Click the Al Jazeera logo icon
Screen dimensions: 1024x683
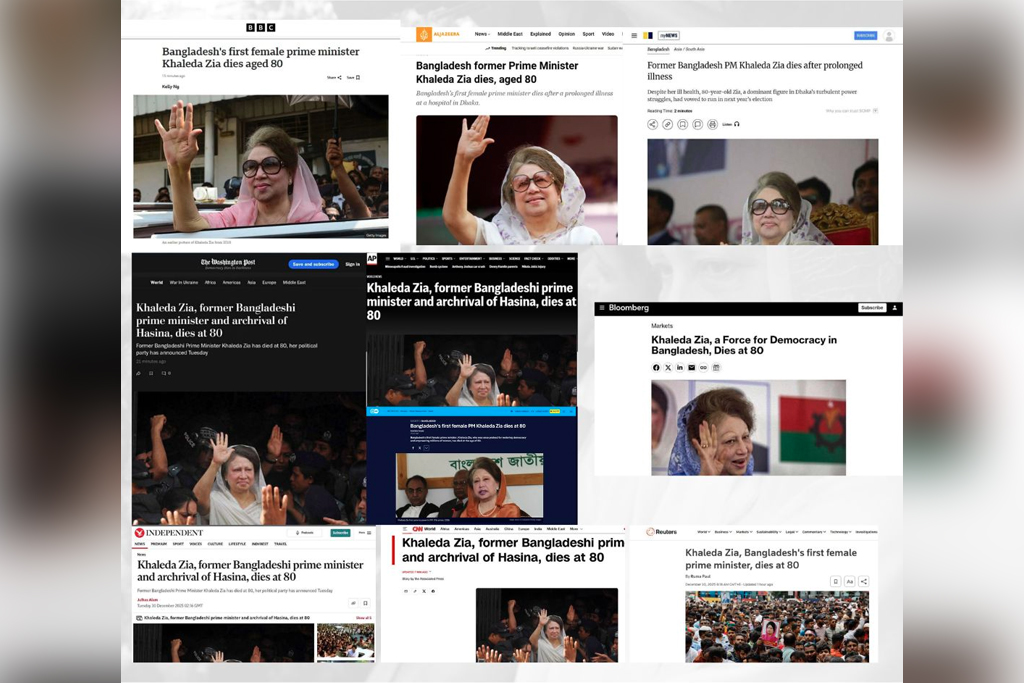pyautogui.click(x=424, y=35)
